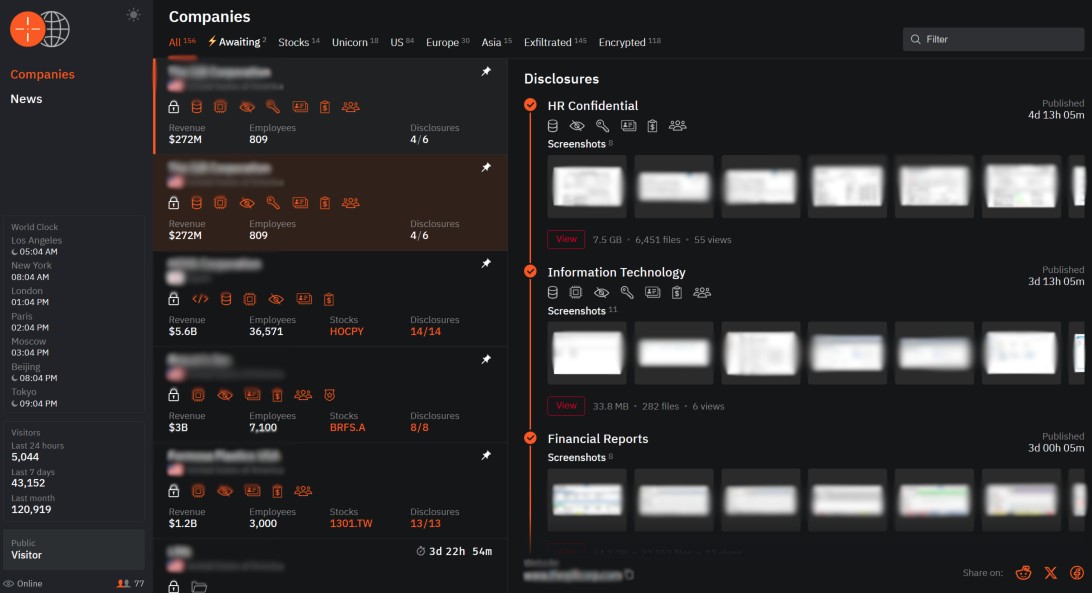
Task: Collapse the HR Confidential disclosure checkmark
Action: click(530, 105)
